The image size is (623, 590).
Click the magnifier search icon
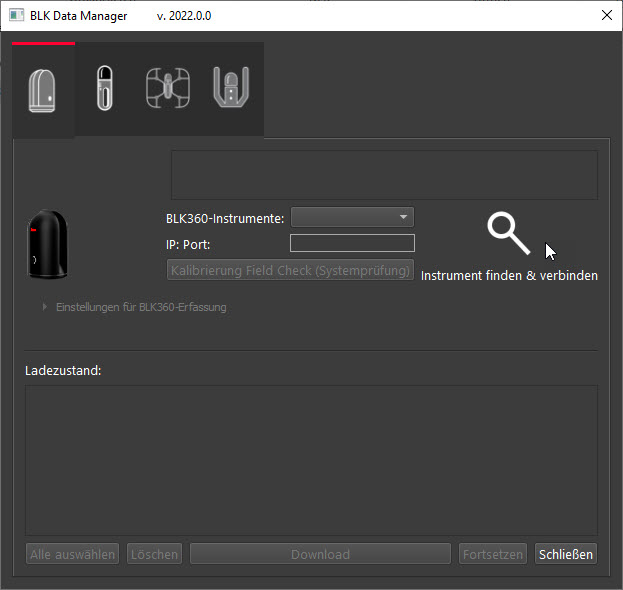509,233
